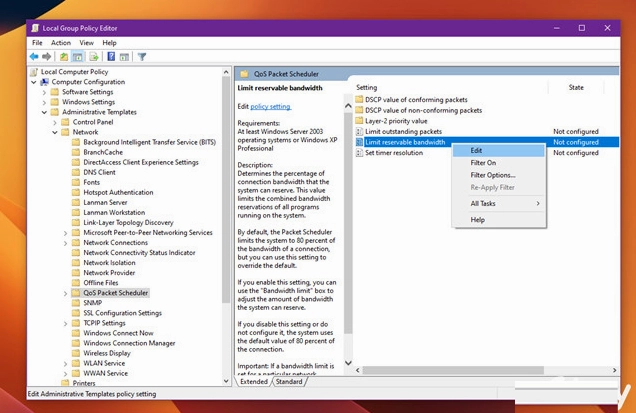Open the Action menu
Screen dimensions: 636x413
pos(61,43)
